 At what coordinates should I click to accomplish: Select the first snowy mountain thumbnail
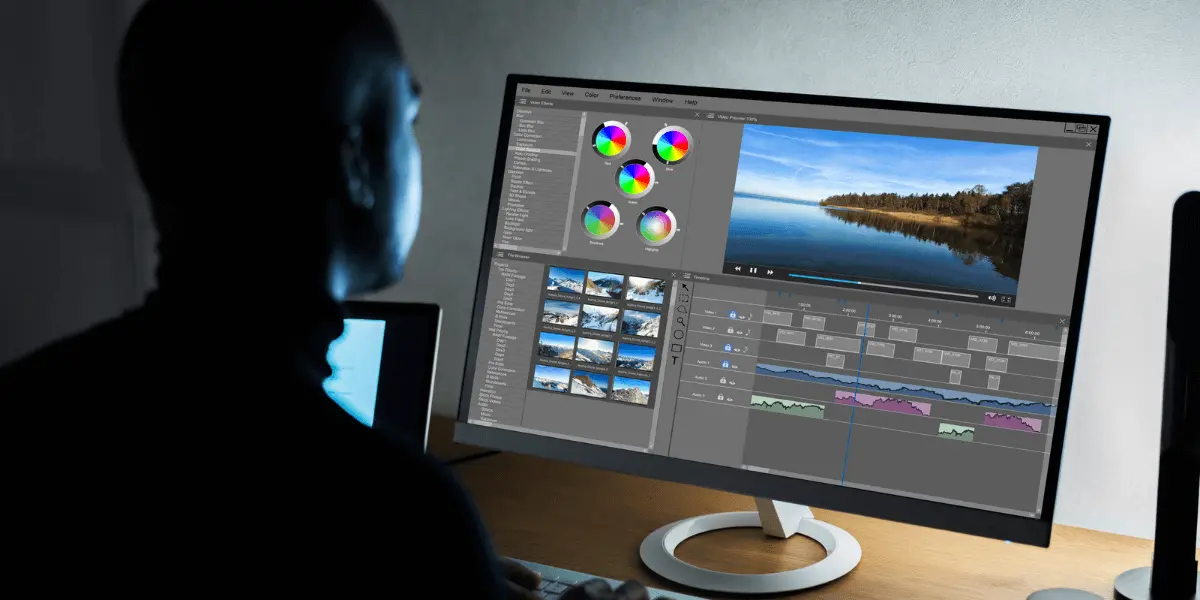tap(566, 280)
